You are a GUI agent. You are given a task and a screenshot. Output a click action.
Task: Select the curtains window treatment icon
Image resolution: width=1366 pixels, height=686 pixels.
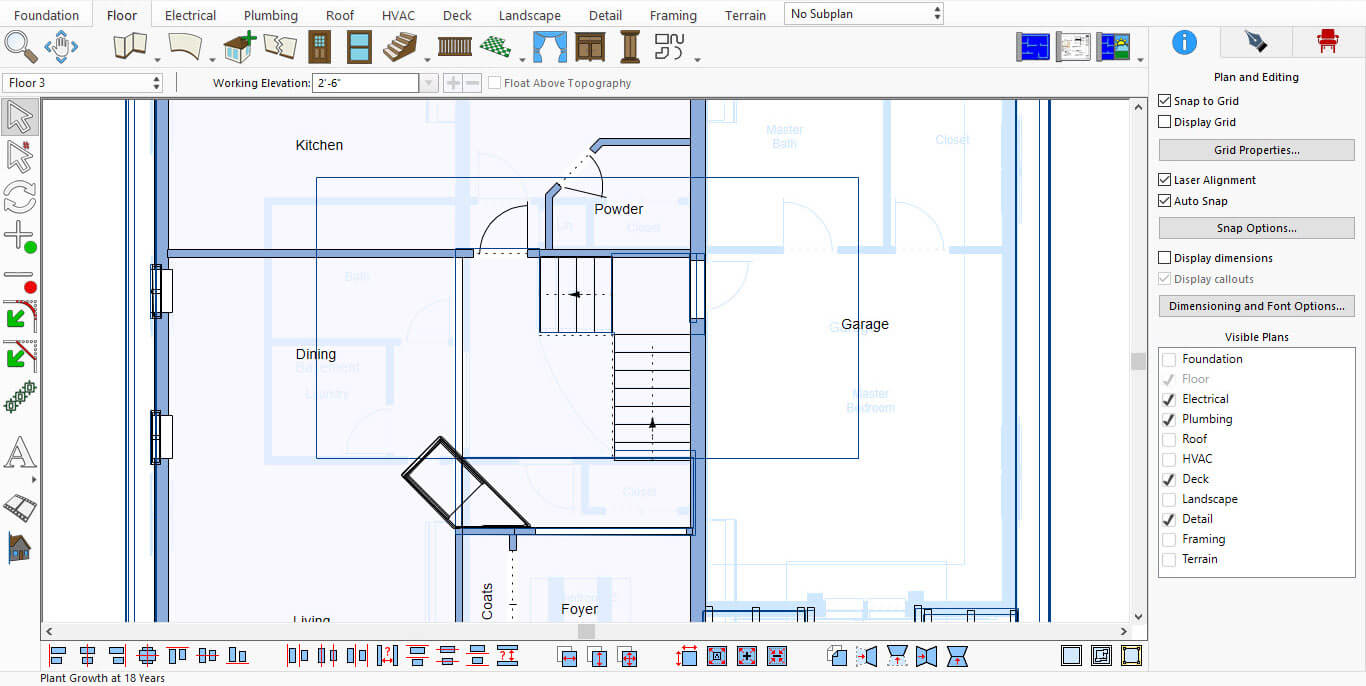tap(548, 47)
